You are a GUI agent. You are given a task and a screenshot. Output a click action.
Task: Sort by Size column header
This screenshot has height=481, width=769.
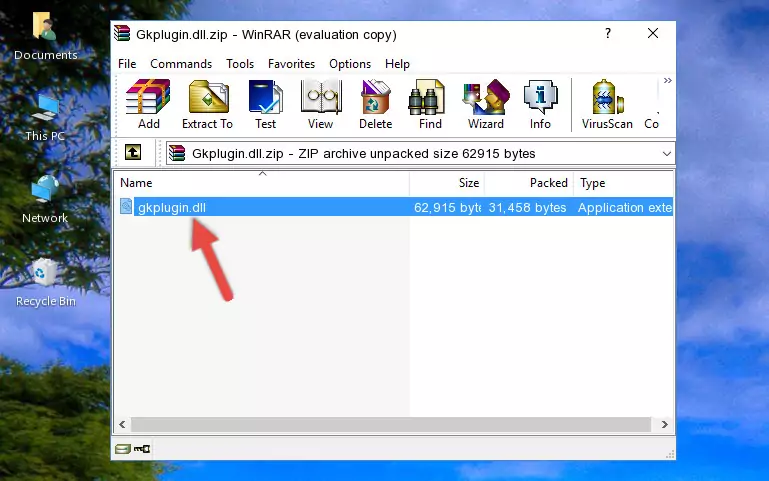click(x=447, y=183)
